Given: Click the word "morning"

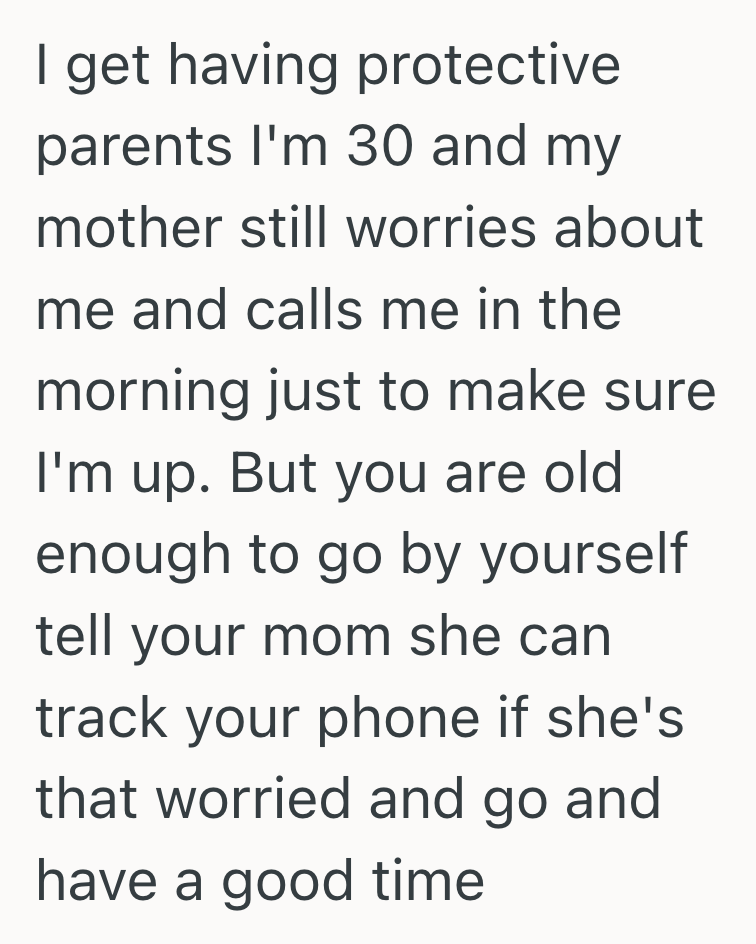Looking at the screenshot, I should tap(145, 394).
